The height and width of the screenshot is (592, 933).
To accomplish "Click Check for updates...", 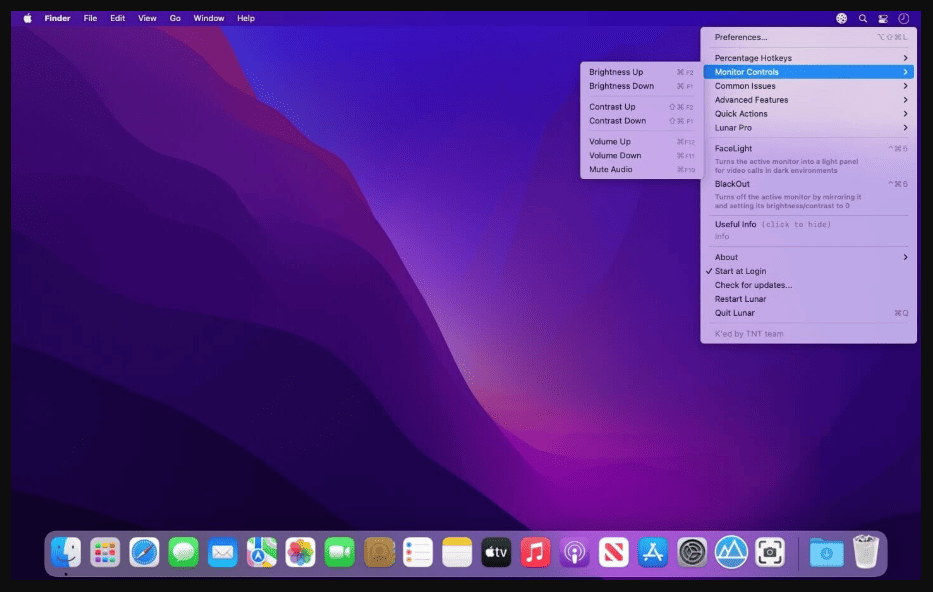I will coord(808,285).
